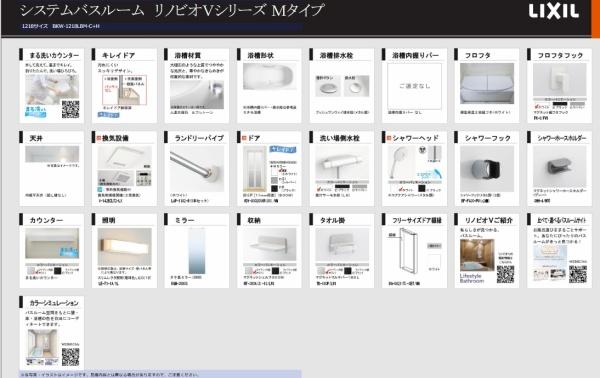Select the black swatch in カウンター card
The height and width of the screenshot is (378, 600).
point(57,271)
